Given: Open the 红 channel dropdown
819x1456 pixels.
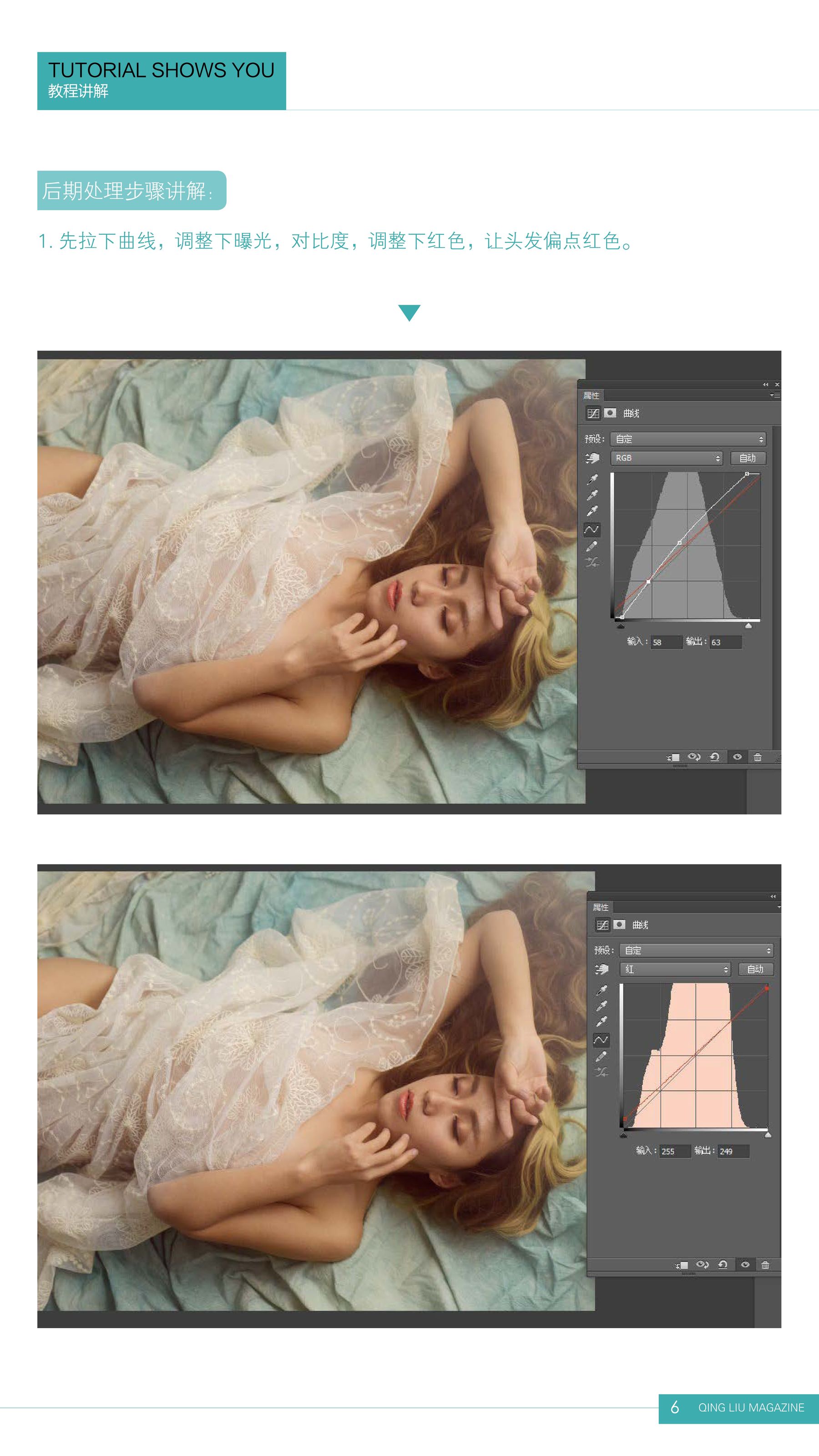Looking at the screenshot, I should pyautogui.click(x=675, y=969).
